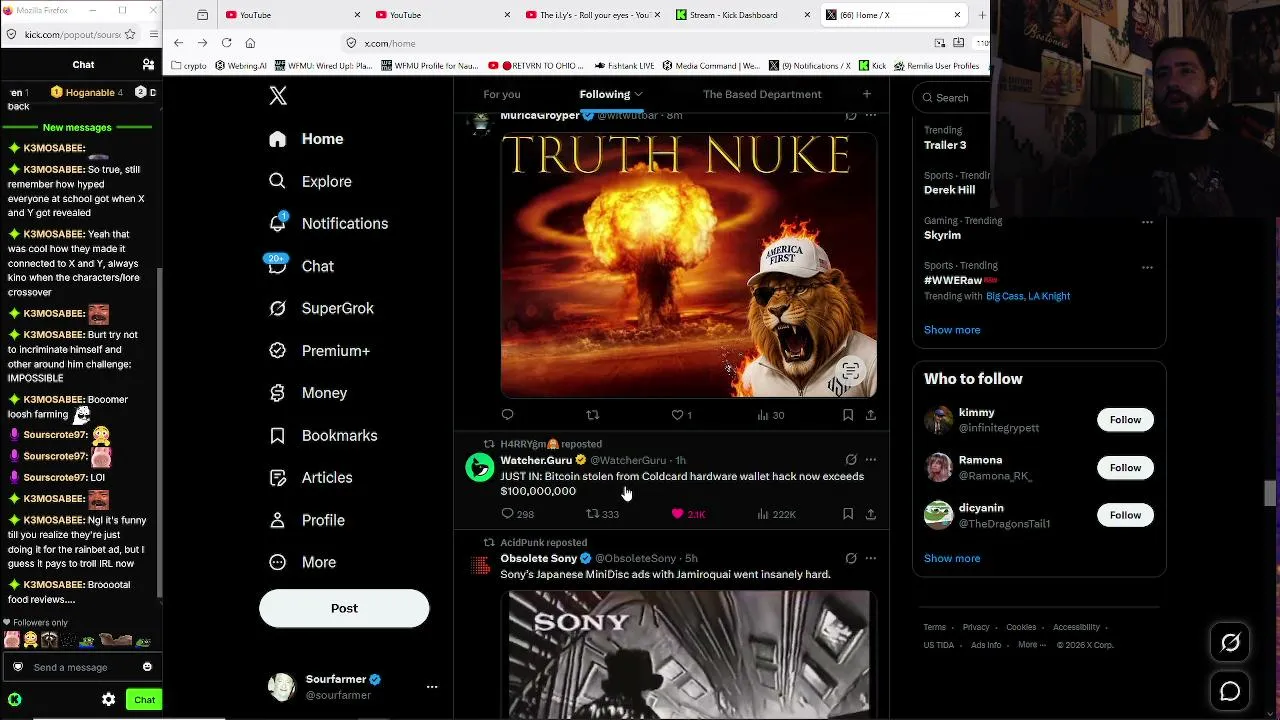Expand the footer More links
1280x720 pixels.
(1031, 645)
